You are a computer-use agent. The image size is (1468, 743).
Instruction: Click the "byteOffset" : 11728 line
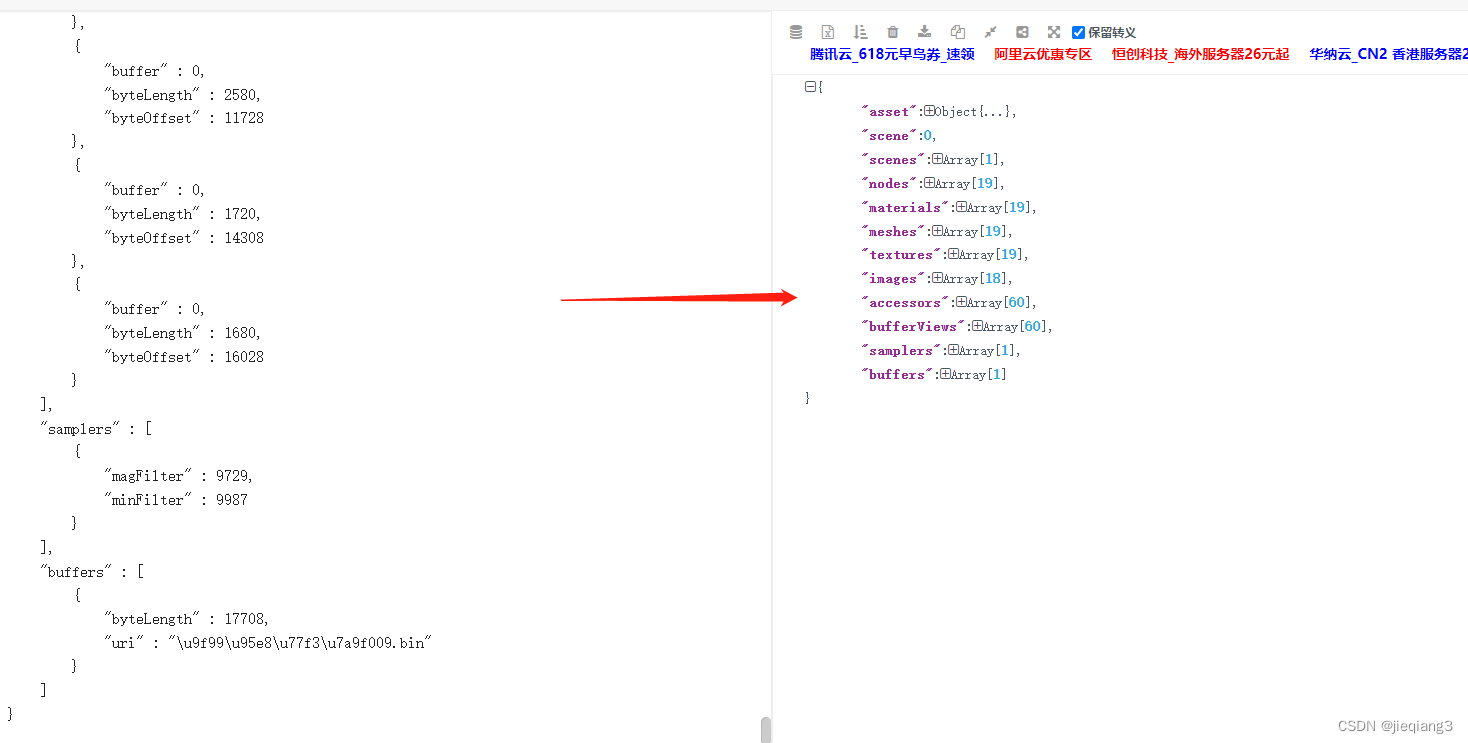[184, 118]
